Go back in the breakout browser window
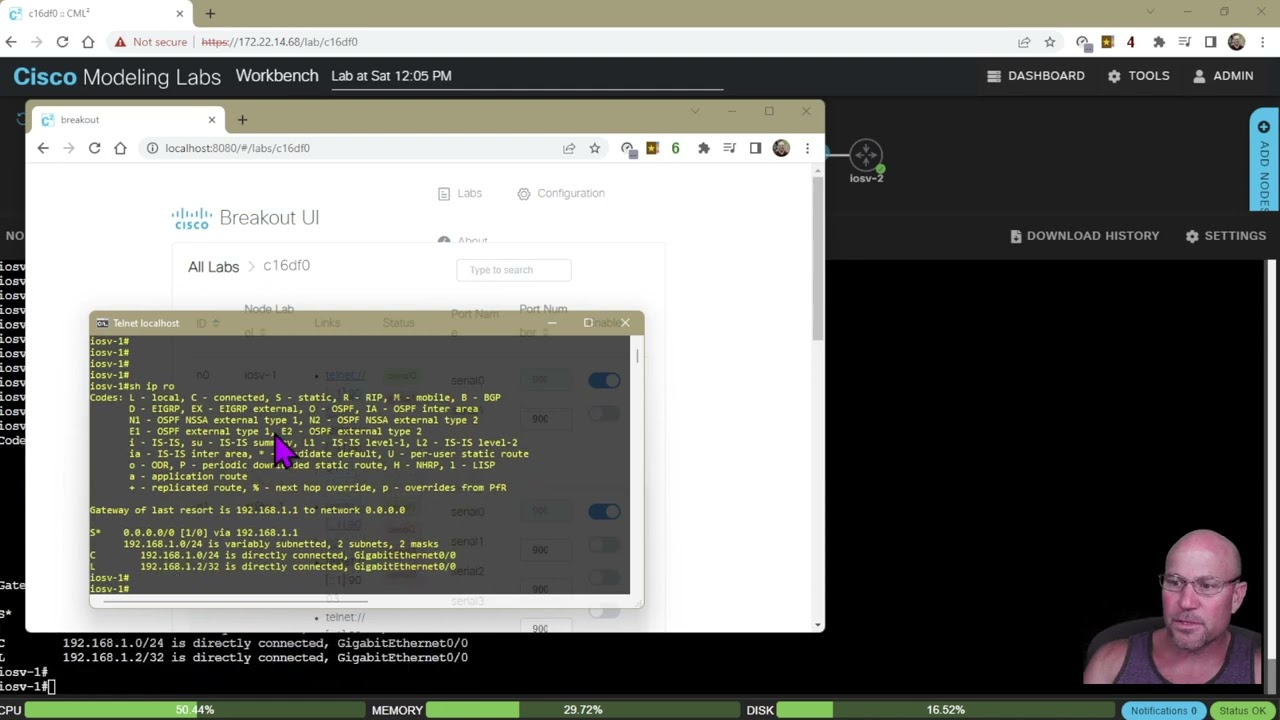The height and width of the screenshot is (720, 1280). point(43,148)
